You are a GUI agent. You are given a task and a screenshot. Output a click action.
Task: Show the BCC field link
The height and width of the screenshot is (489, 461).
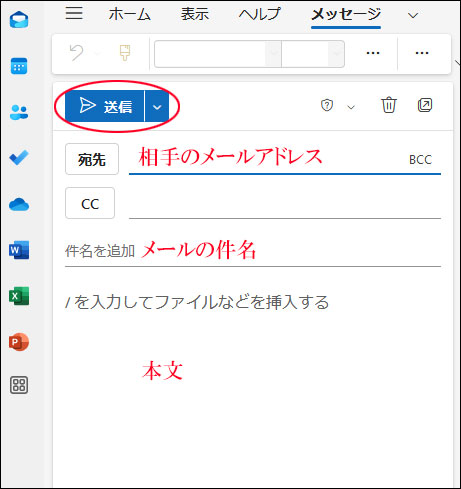420,160
